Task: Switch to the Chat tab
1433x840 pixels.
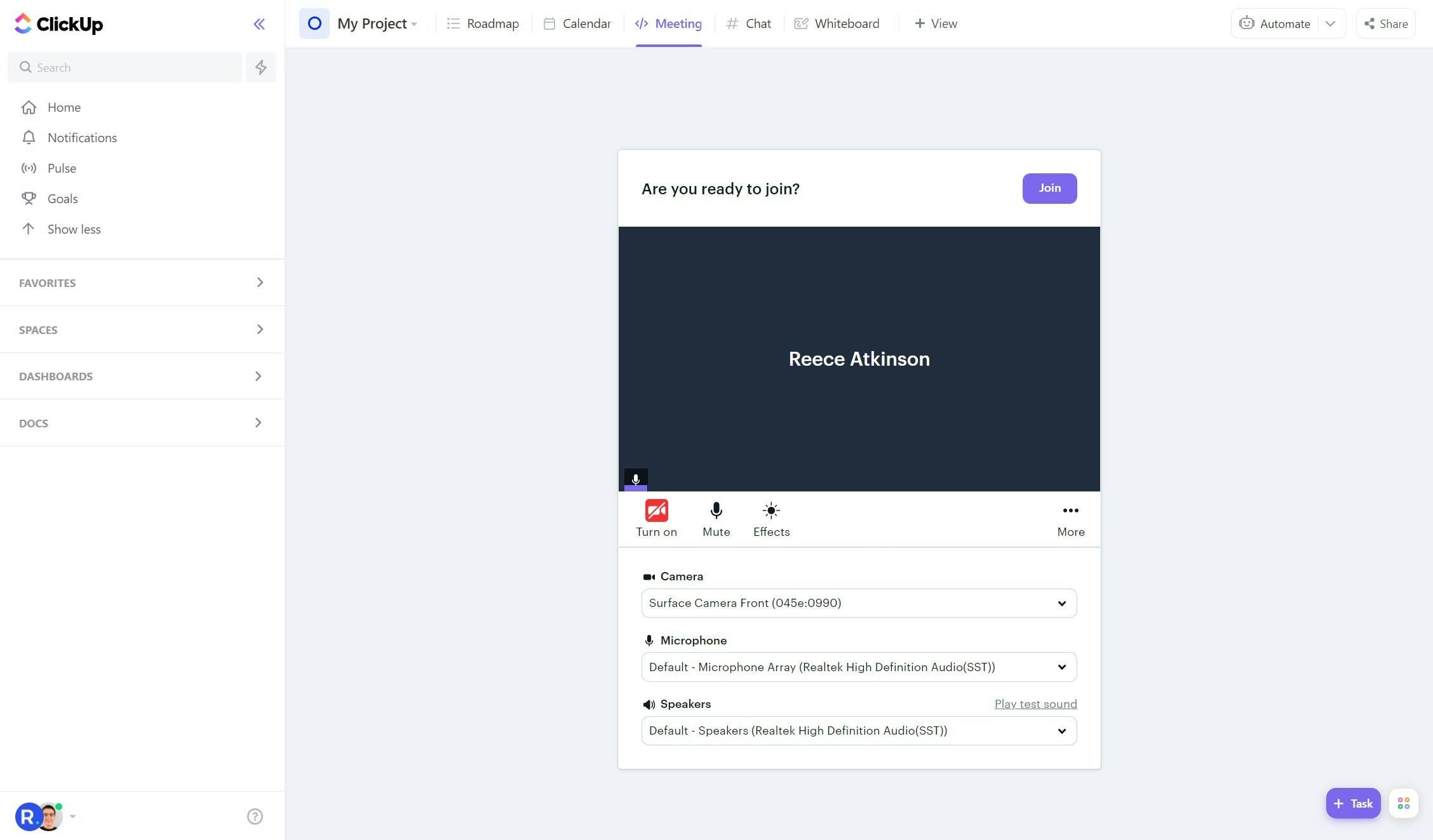Action: [749, 23]
